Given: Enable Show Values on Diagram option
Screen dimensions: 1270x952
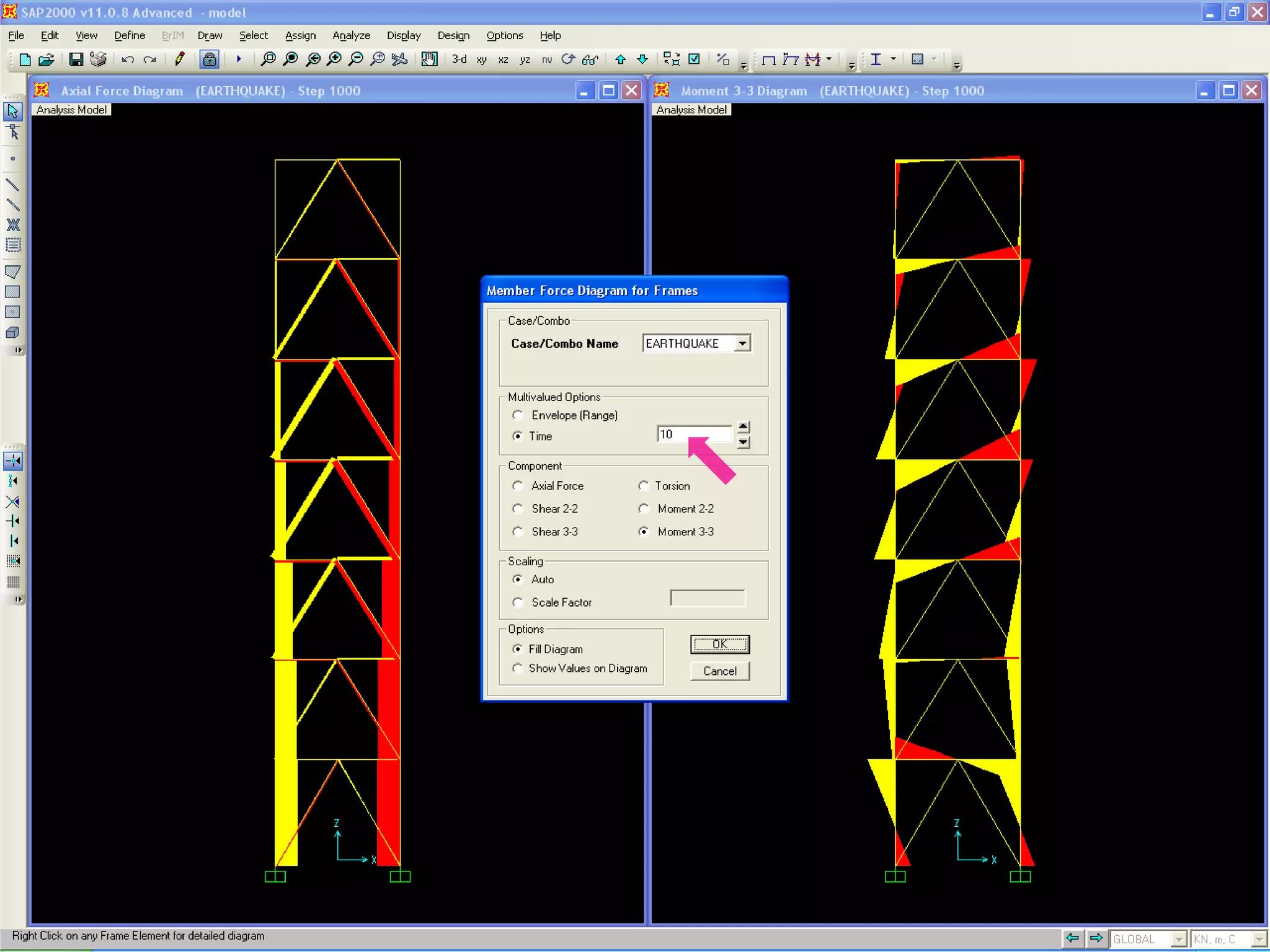Looking at the screenshot, I should click(x=518, y=668).
